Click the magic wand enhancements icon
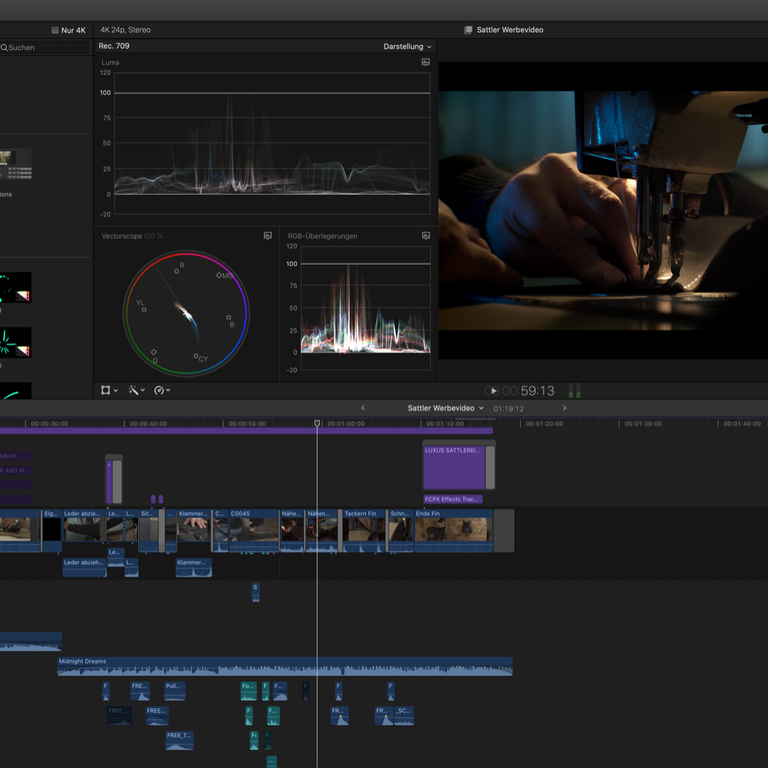Screen dimensions: 768x768 click(x=133, y=390)
